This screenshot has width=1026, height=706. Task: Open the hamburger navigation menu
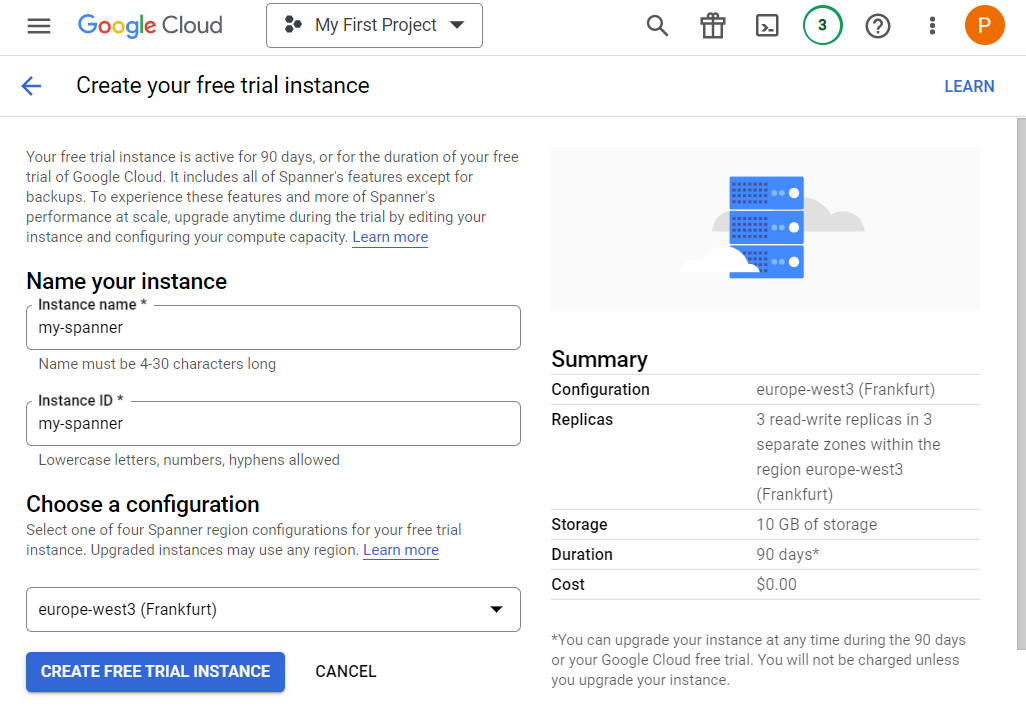coord(39,26)
